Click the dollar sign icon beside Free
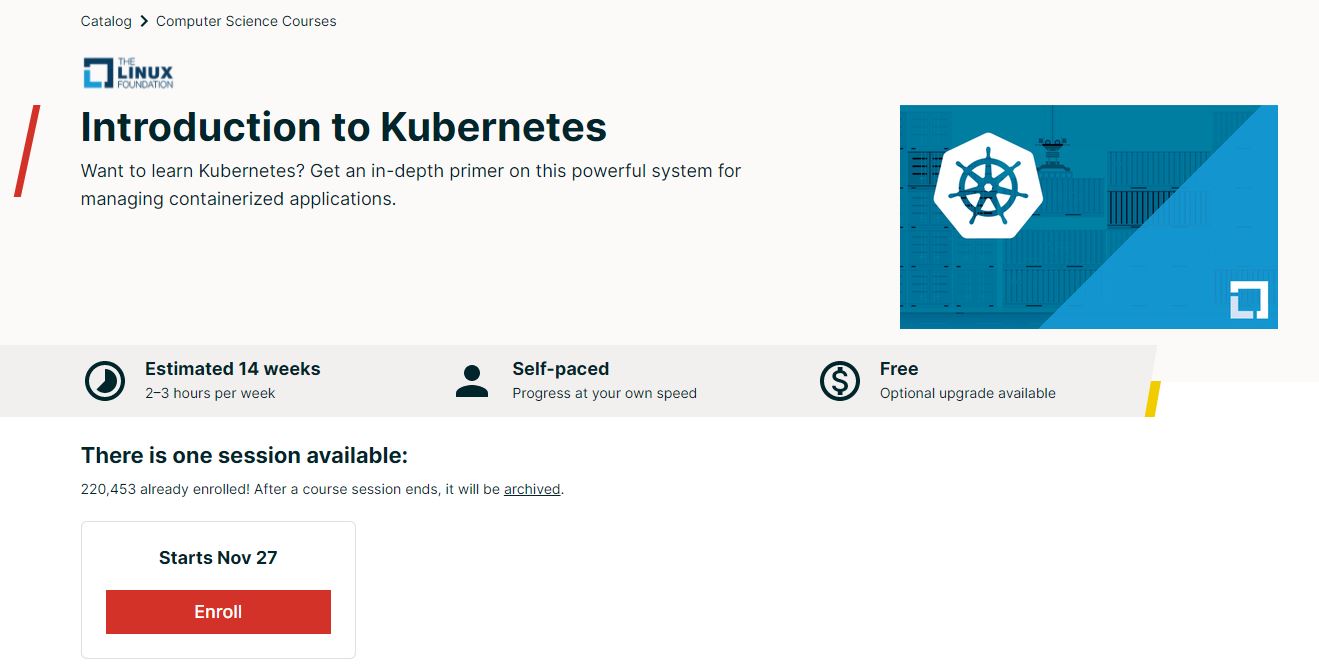The height and width of the screenshot is (670, 1319). (x=839, y=381)
